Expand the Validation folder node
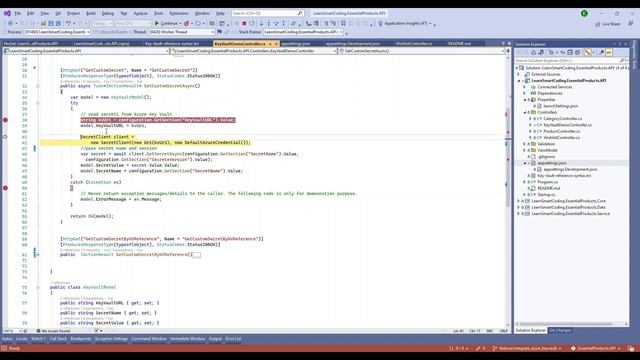Viewport: 640px width, 360px height. click(525, 144)
